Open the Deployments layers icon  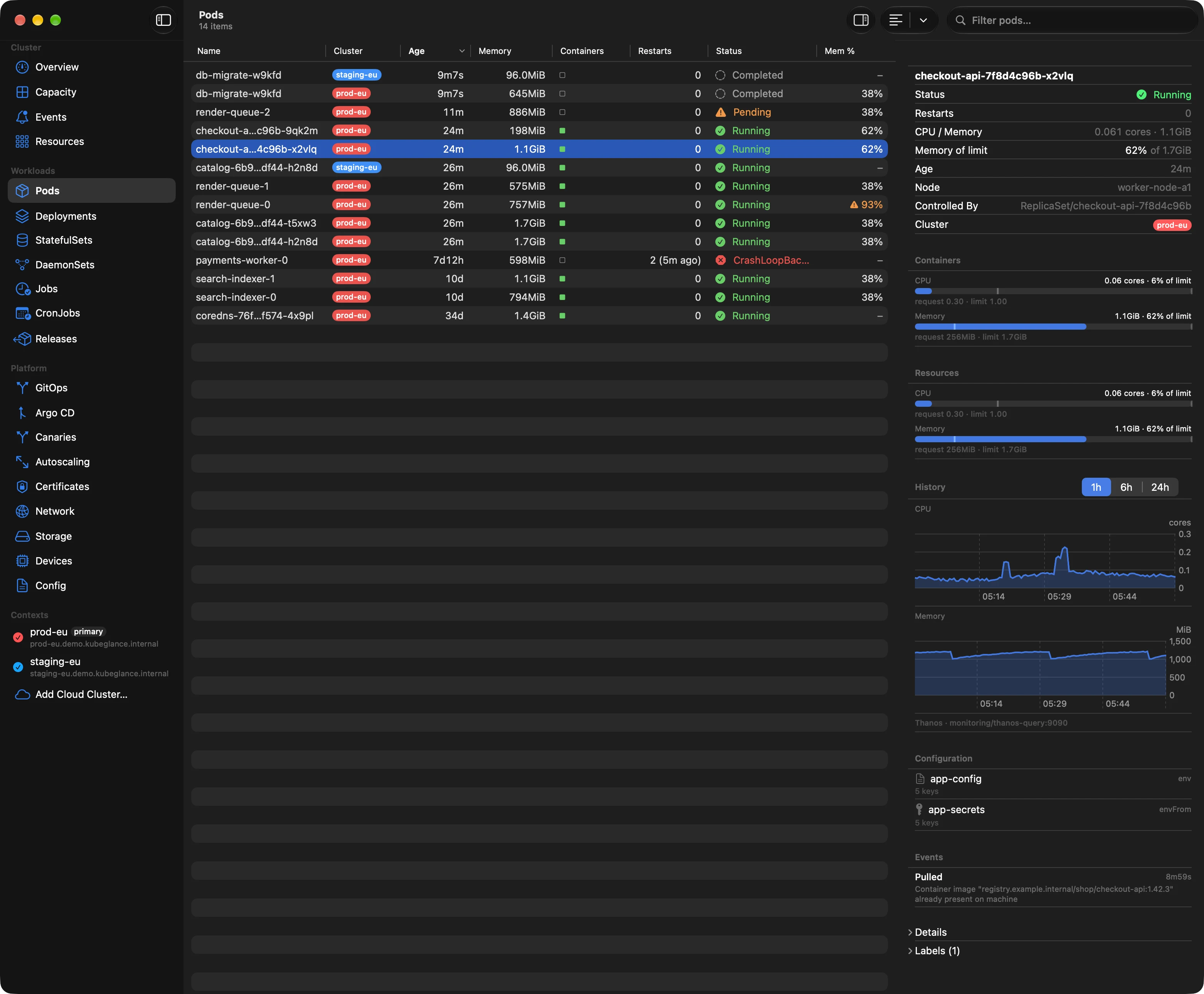pyautogui.click(x=22, y=216)
